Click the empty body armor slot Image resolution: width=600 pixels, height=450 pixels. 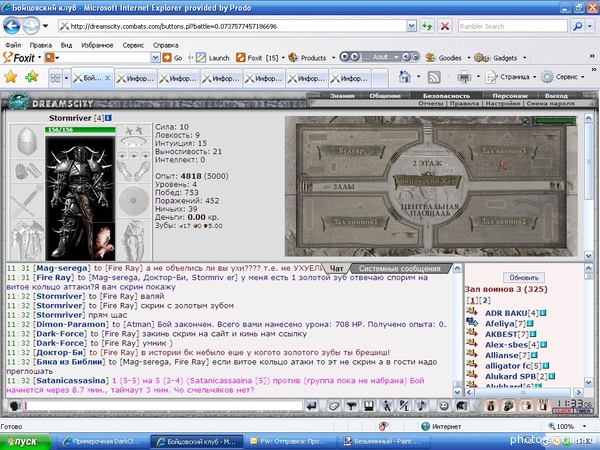(27, 240)
